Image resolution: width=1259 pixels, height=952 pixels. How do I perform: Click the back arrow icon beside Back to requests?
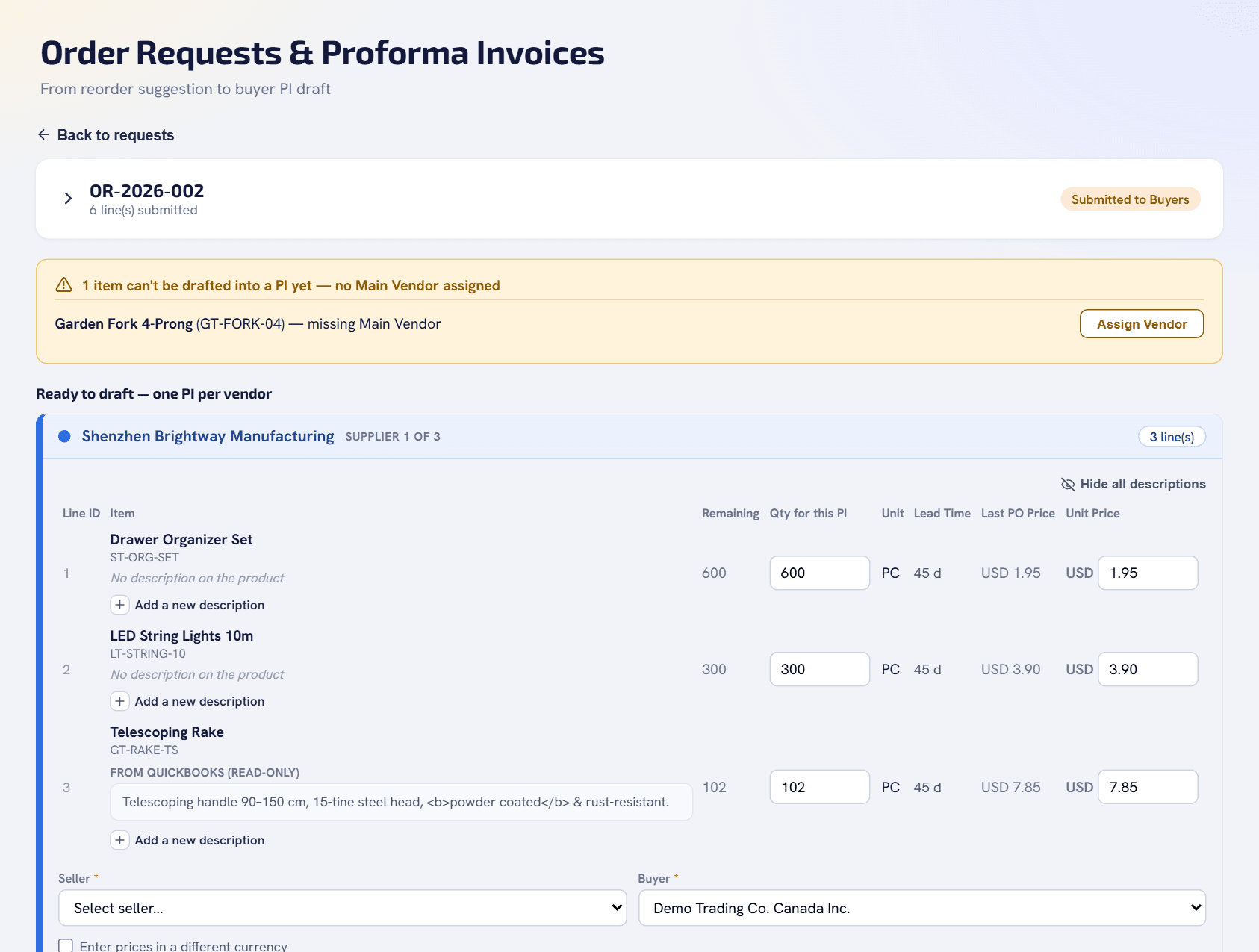point(43,134)
